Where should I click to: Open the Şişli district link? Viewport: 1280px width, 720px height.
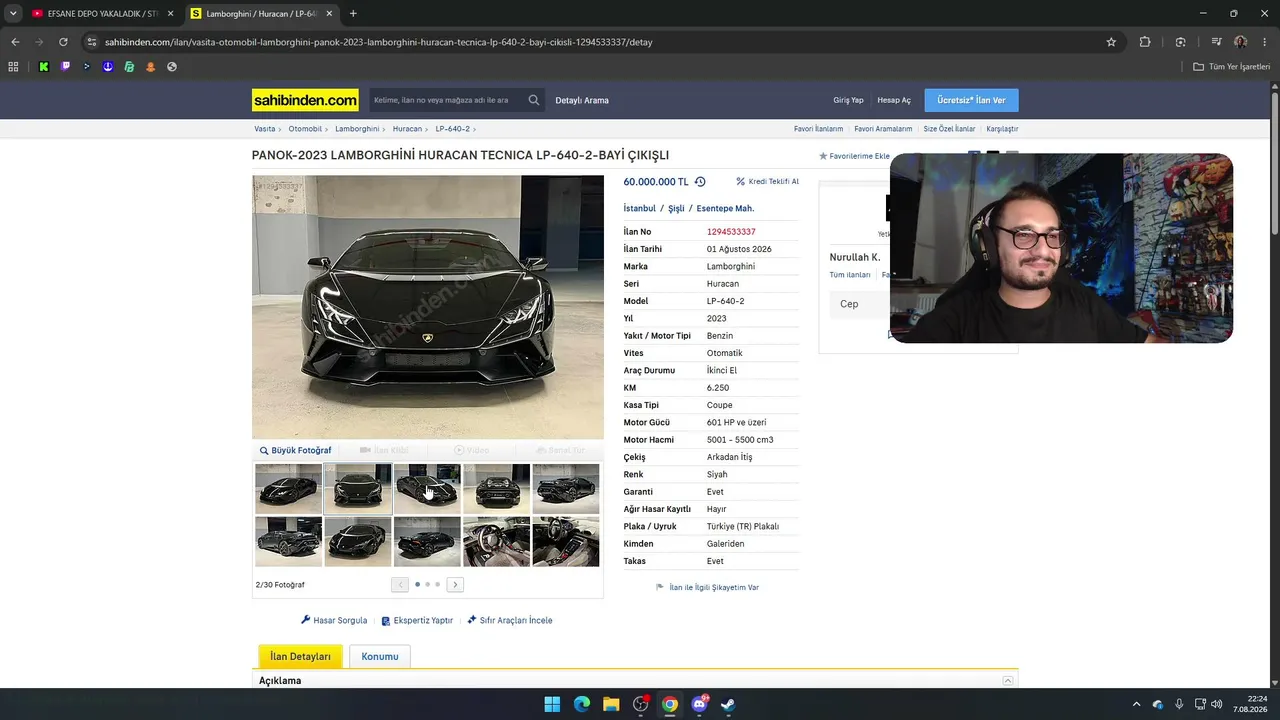coord(676,208)
